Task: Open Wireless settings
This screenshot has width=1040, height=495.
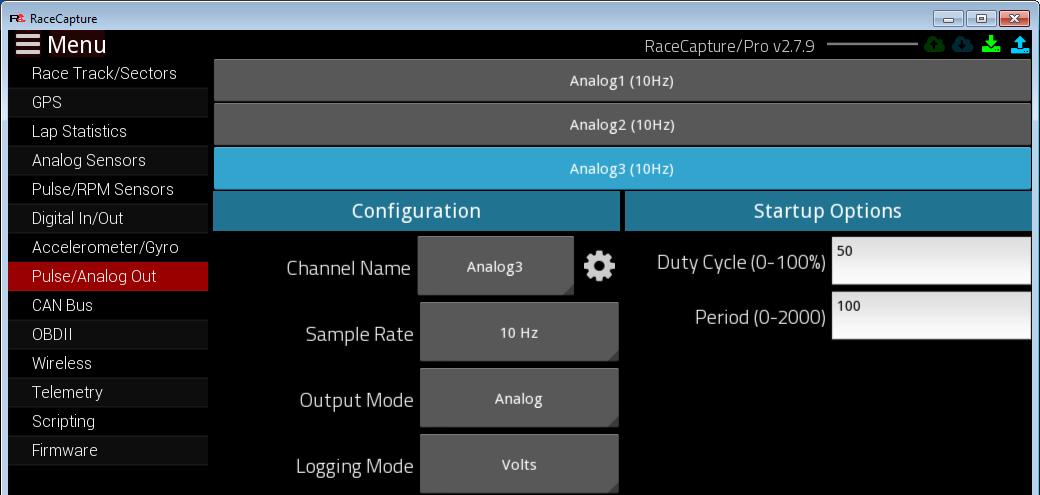Action: (x=108, y=363)
